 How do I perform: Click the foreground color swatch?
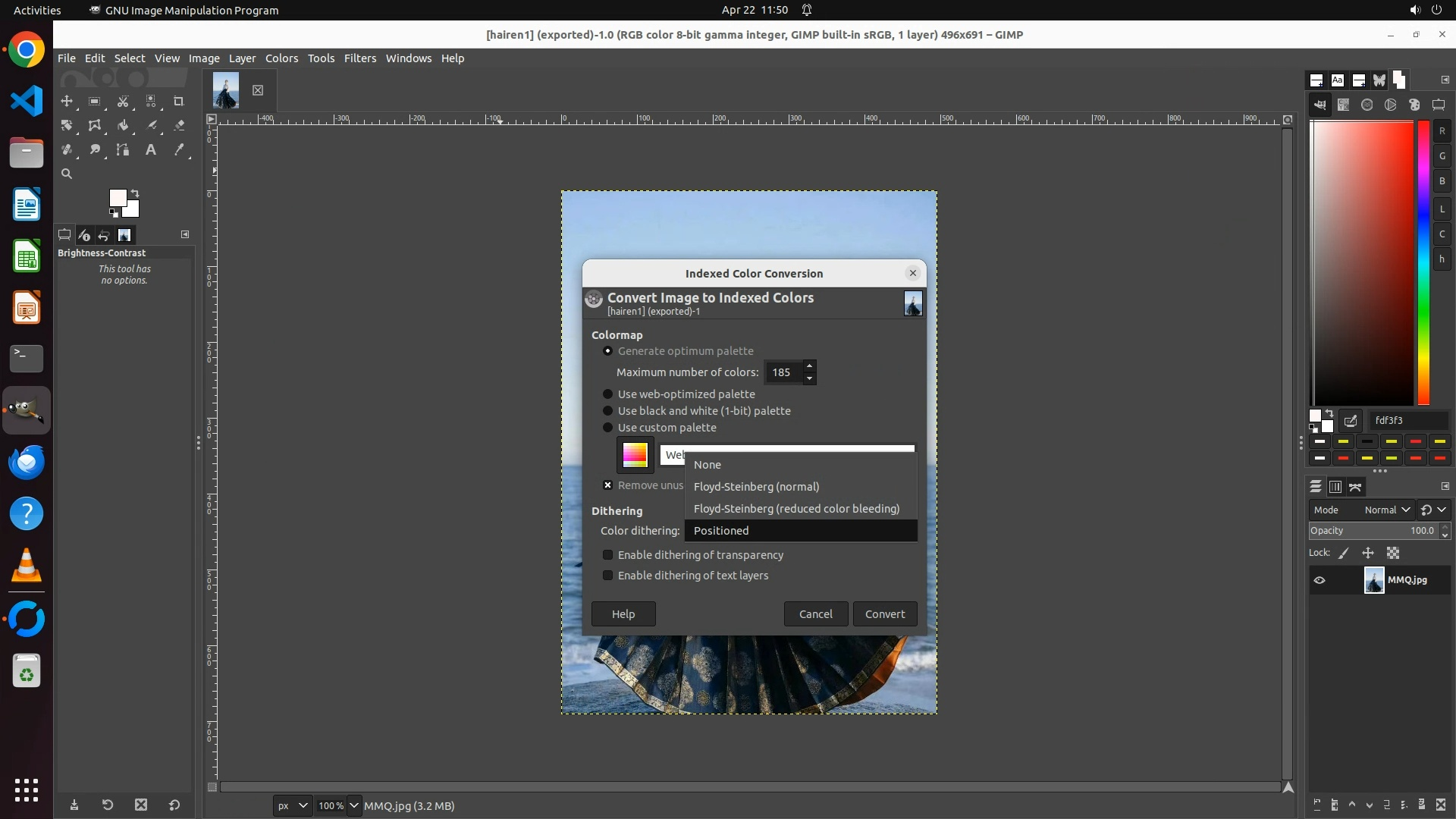click(118, 198)
